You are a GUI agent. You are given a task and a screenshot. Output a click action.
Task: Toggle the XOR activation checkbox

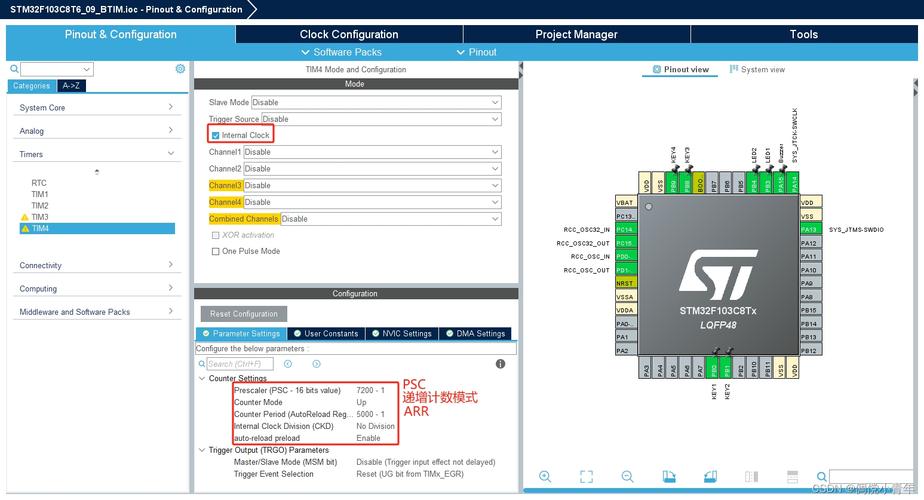tap(216, 235)
